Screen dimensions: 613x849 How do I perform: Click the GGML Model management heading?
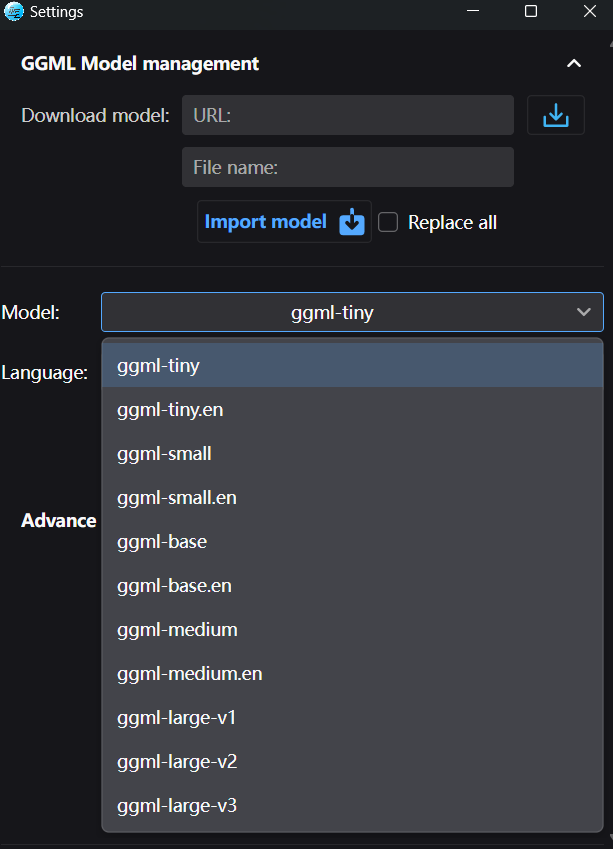[140, 64]
